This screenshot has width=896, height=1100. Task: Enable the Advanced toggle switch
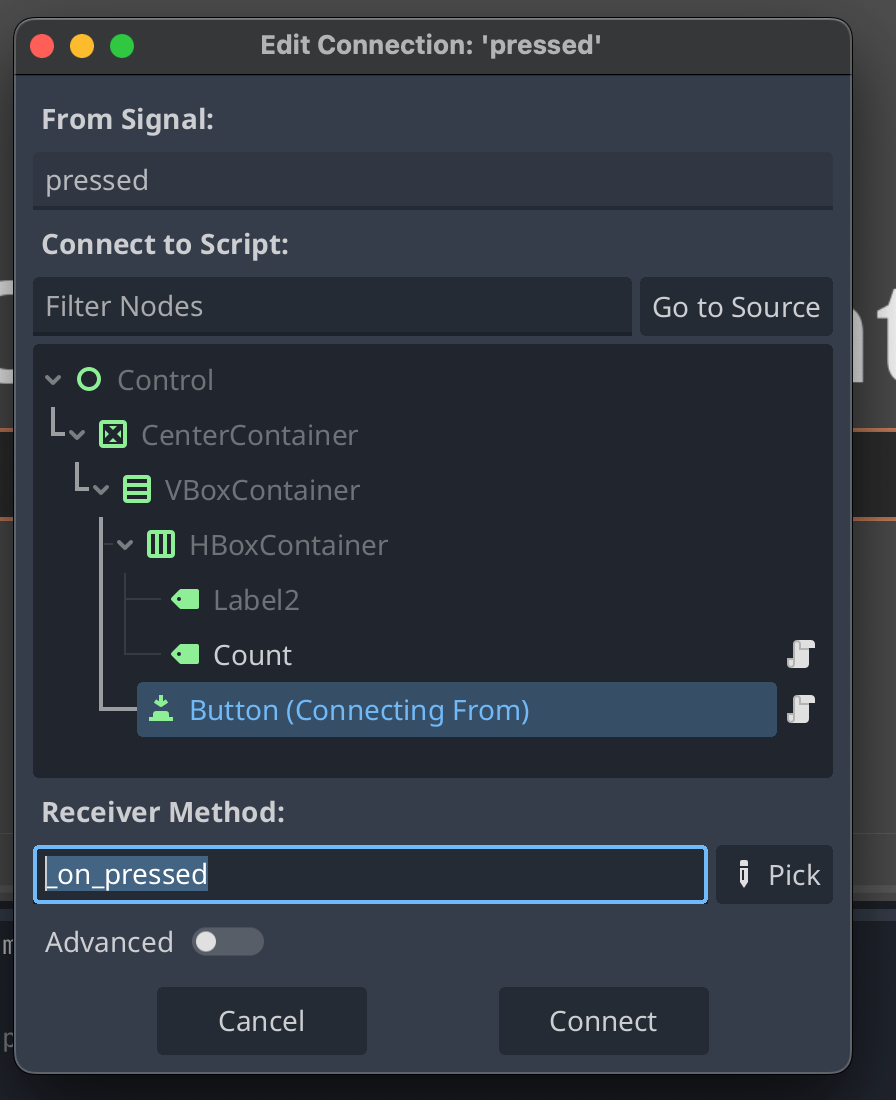point(227,942)
